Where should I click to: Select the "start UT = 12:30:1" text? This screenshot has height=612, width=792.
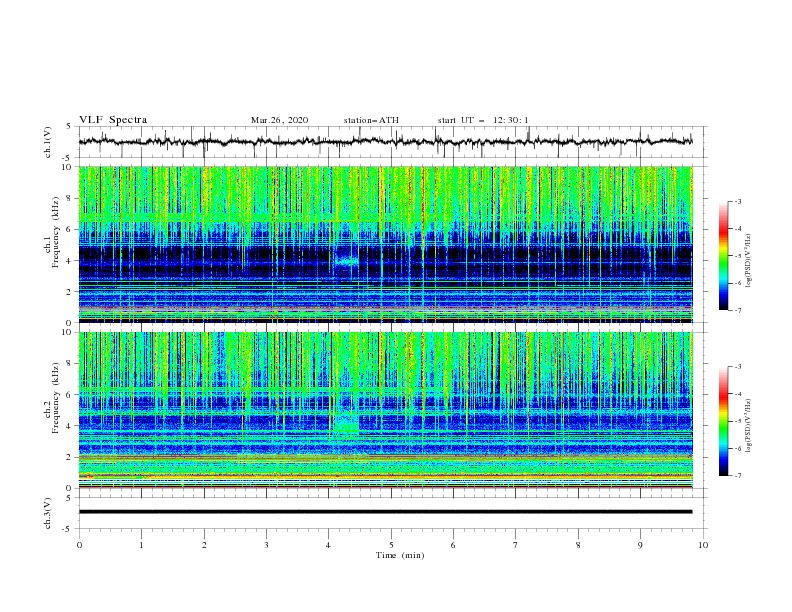(483, 120)
